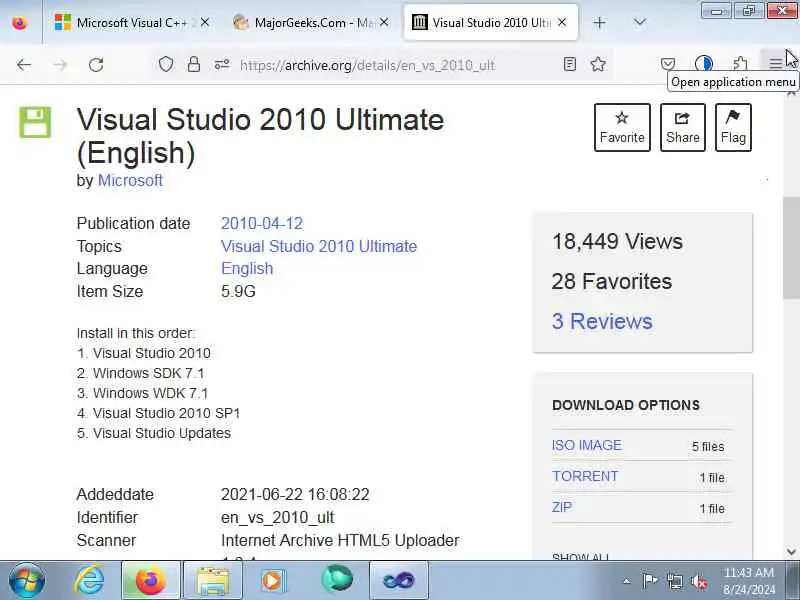Click the green floppy disk software icon
Image resolution: width=800 pixels, height=600 pixels.
coord(35,122)
